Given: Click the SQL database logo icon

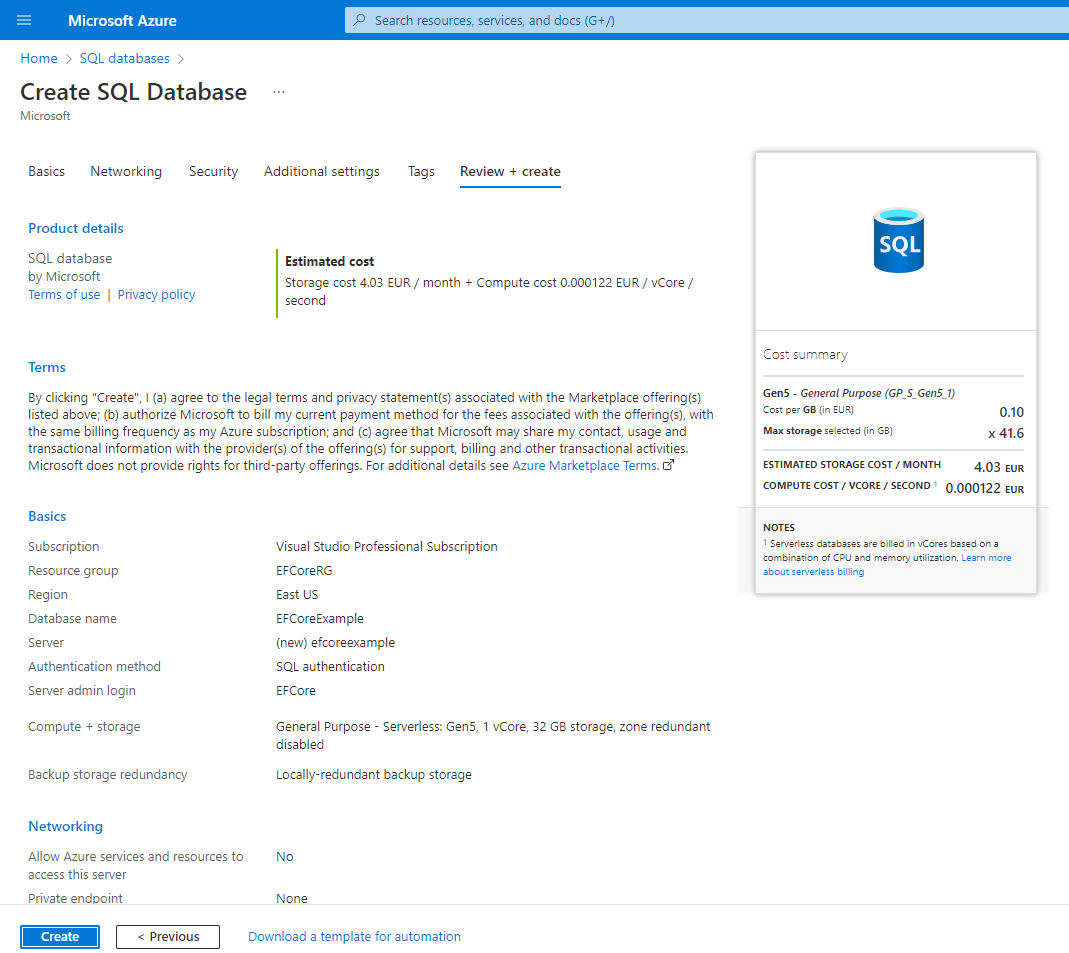Looking at the screenshot, I should (x=897, y=241).
